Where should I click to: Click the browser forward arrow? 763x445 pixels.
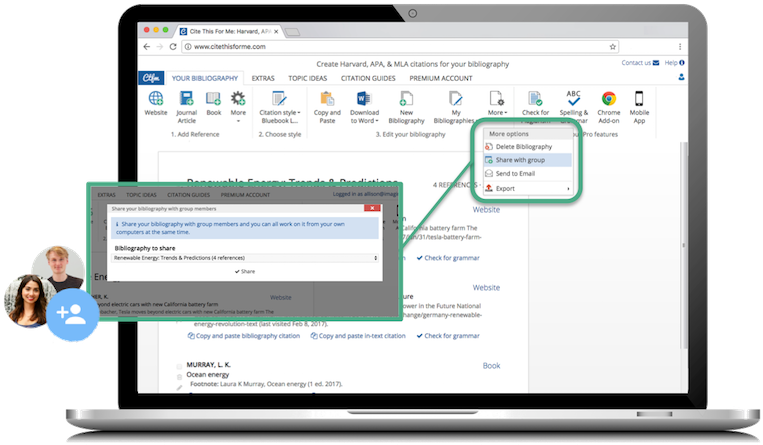[160, 47]
